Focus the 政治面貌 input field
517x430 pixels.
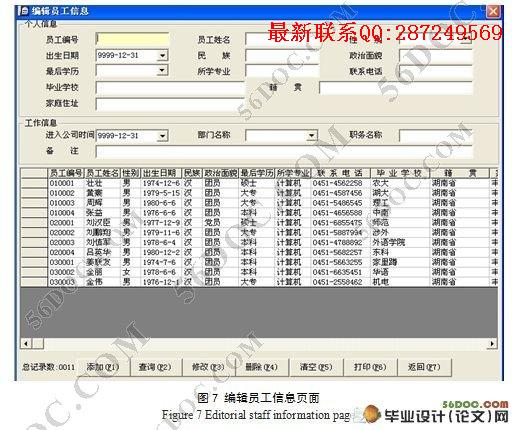[436, 55]
